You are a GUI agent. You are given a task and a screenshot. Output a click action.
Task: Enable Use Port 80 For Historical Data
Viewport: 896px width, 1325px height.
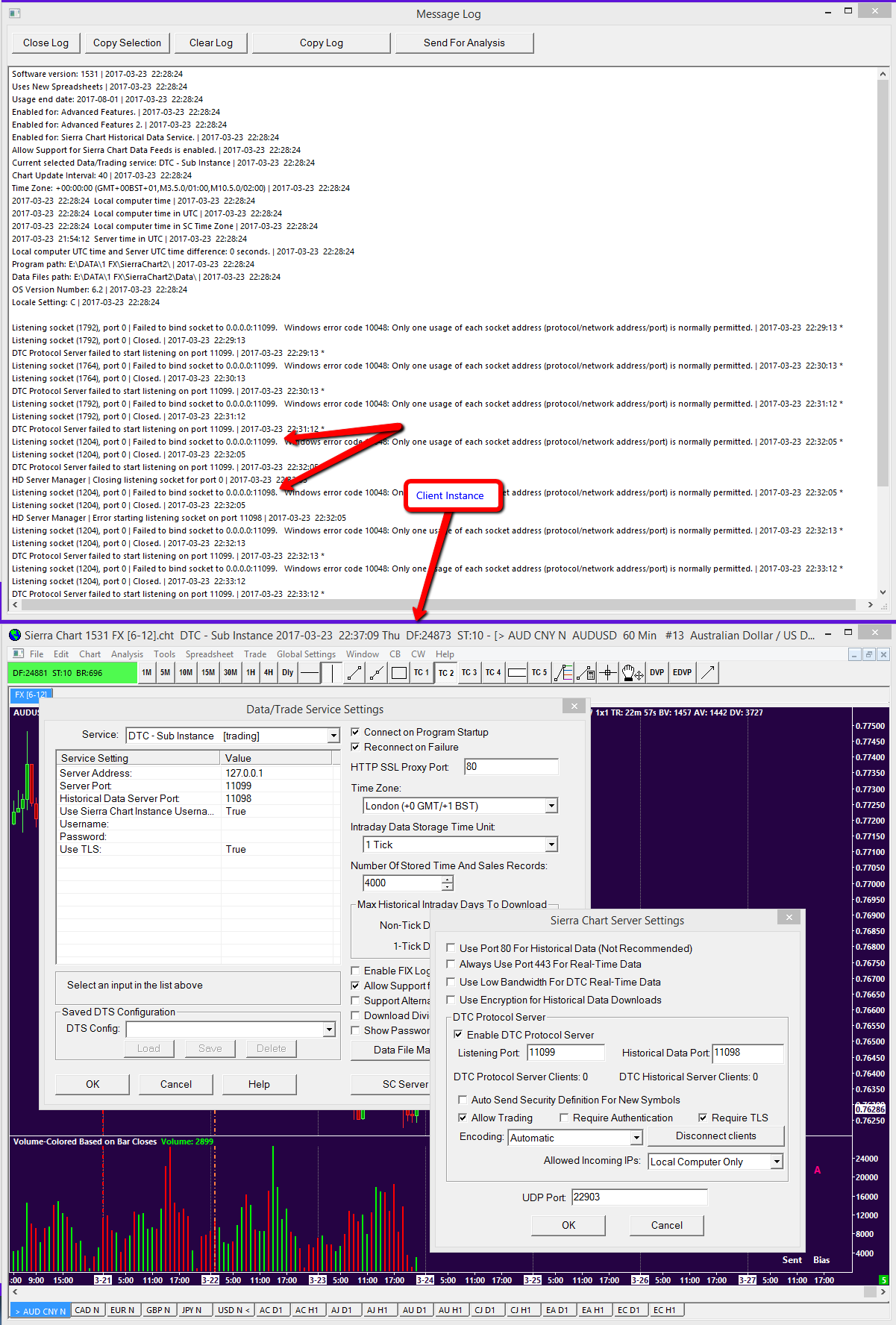451,947
